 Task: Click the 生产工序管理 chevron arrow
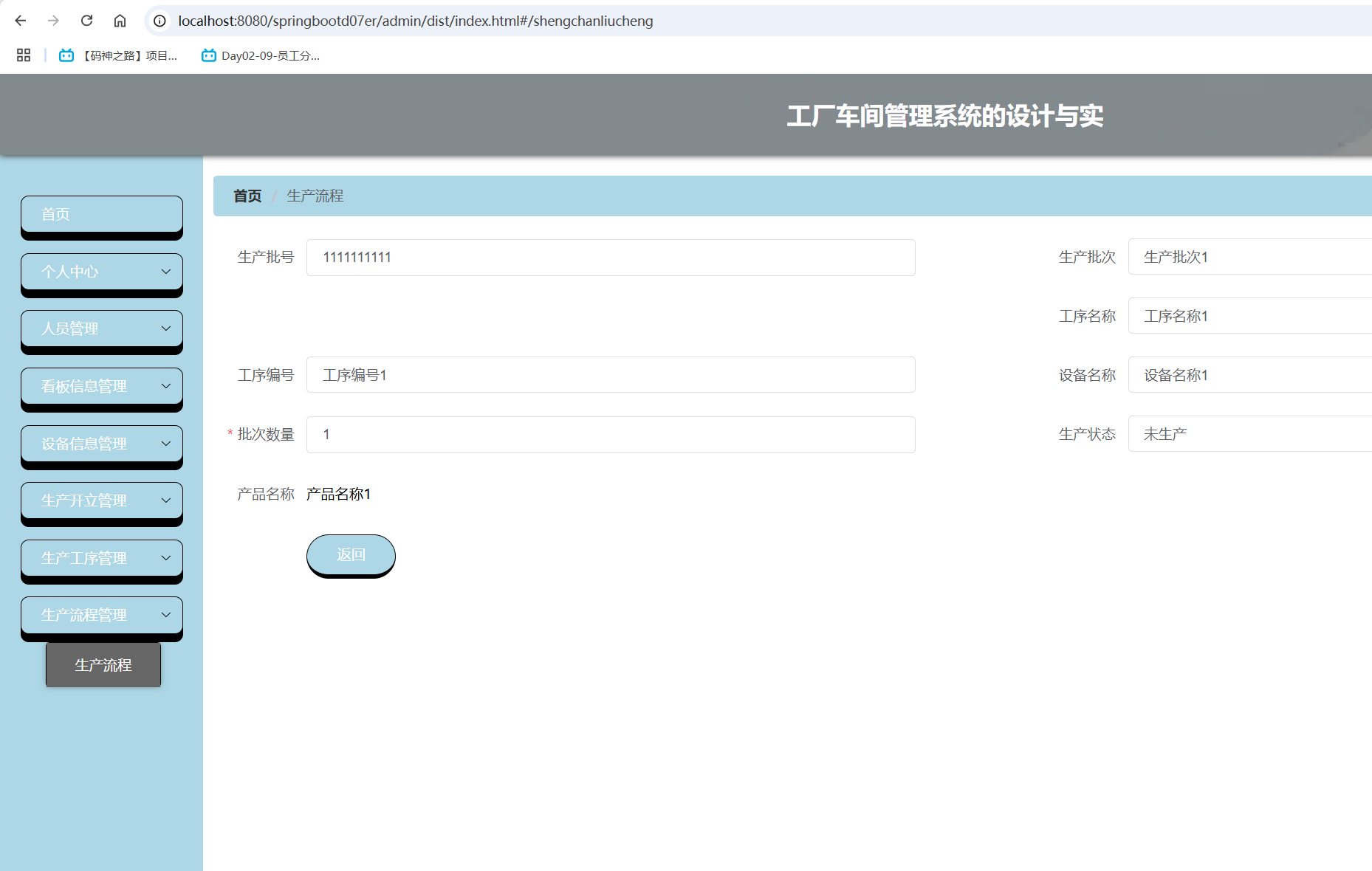click(x=166, y=558)
